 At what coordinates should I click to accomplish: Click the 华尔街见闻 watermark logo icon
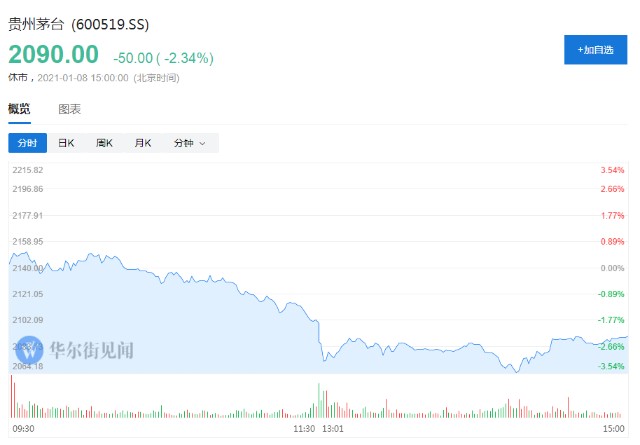[29, 350]
